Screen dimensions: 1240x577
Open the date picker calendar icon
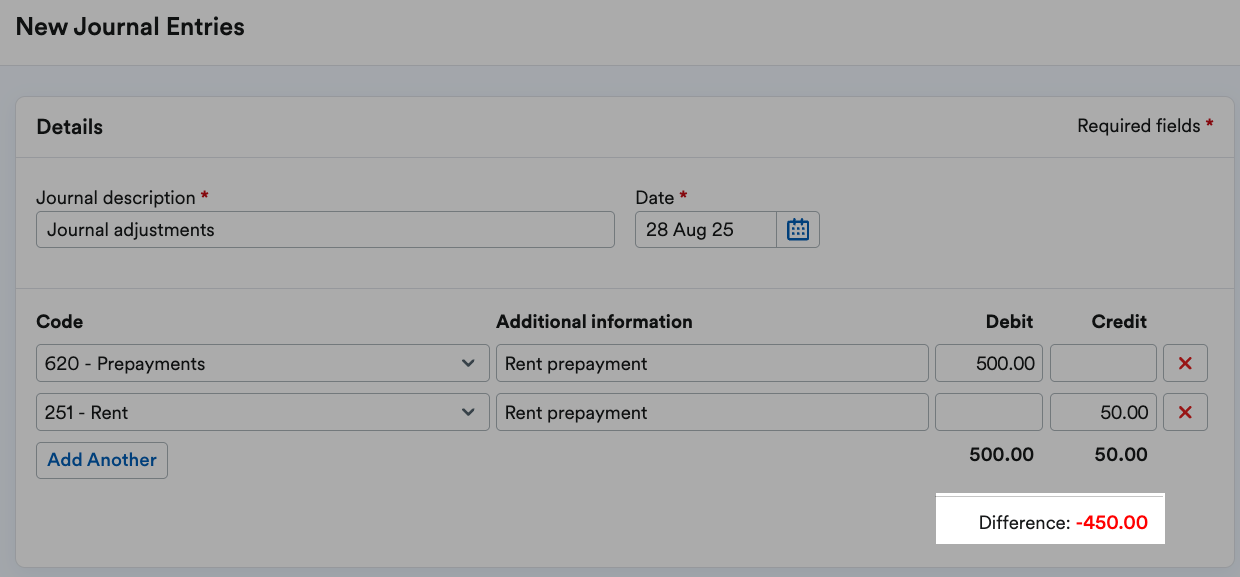tap(798, 229)
